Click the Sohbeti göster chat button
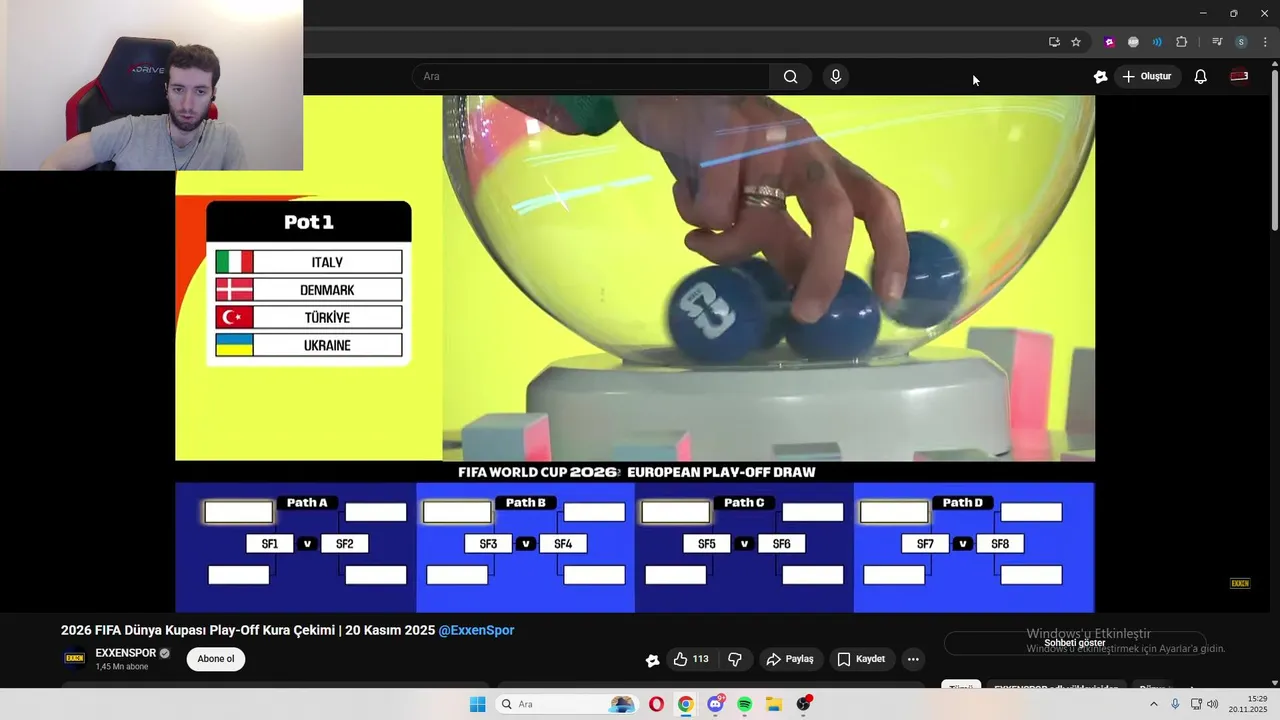Screen dimensions: 1280x720 point(1075,643)
